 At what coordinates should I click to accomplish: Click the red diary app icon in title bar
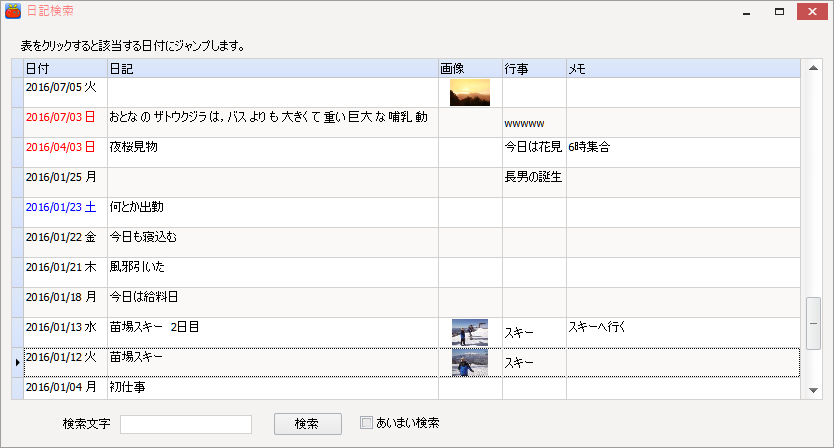(13, 11)
